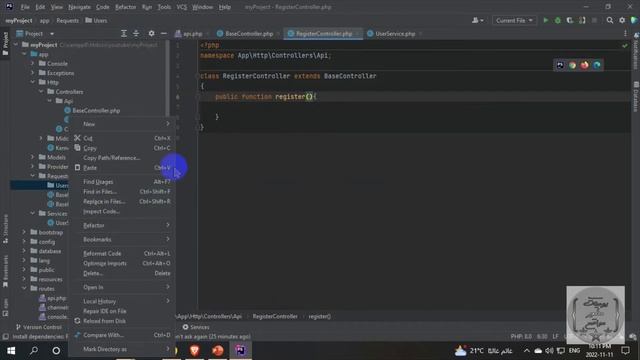This screenshot has width=640, height=360.
Task: Choose Copy in the context menu
Action: point(122,148)
